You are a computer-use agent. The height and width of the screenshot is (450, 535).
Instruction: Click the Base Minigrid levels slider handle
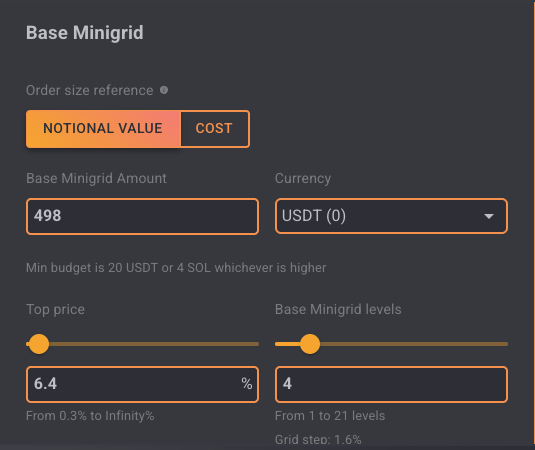[x=310, y=344]
